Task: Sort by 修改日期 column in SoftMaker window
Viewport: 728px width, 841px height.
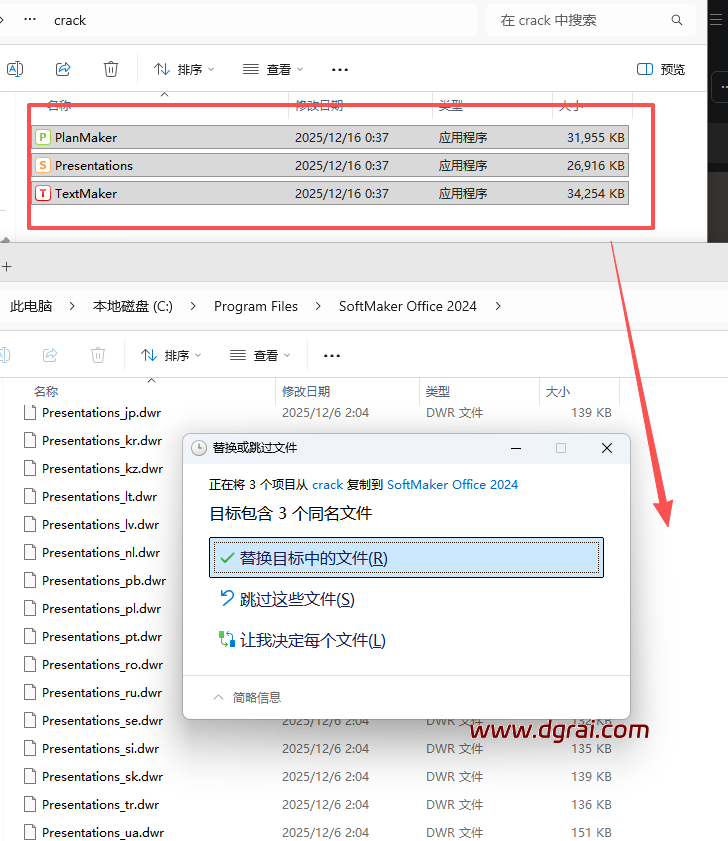Action: 306,392
